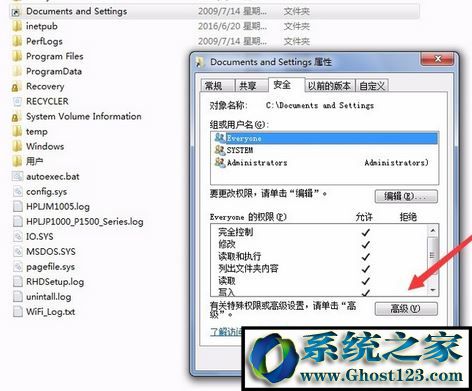Select the autoexec.bat file icon

(x=17, y=176)
